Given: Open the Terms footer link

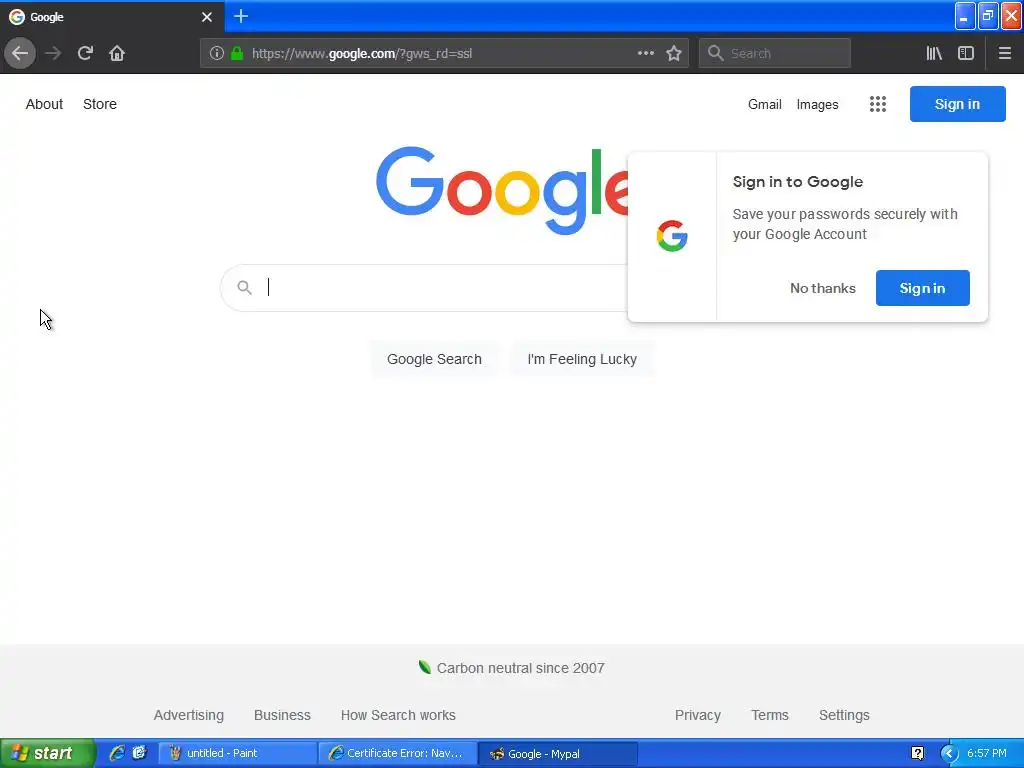Looking at the screenshot, I should click(770, 715).
